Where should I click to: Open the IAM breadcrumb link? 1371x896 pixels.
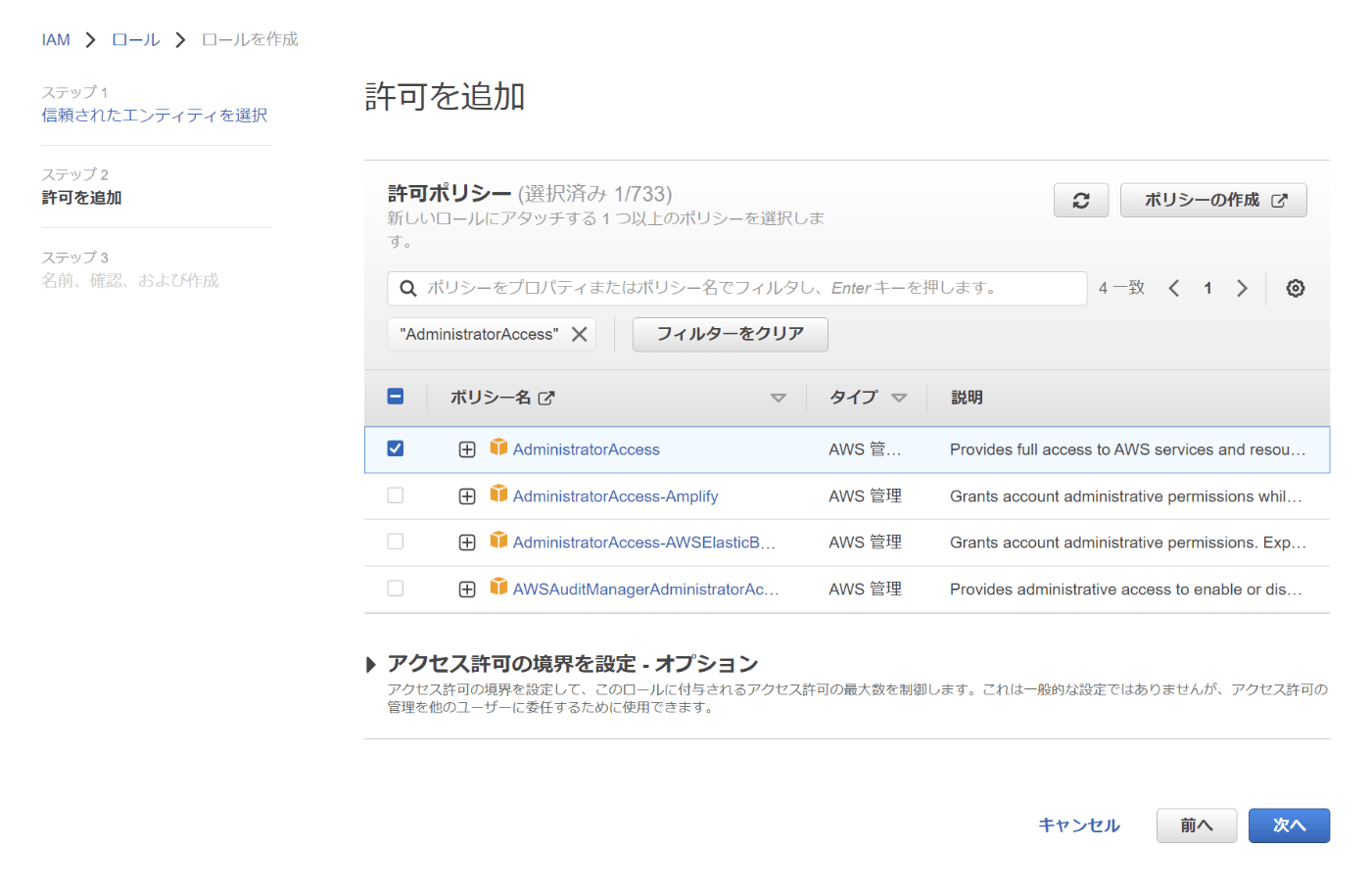coord(56,40)
